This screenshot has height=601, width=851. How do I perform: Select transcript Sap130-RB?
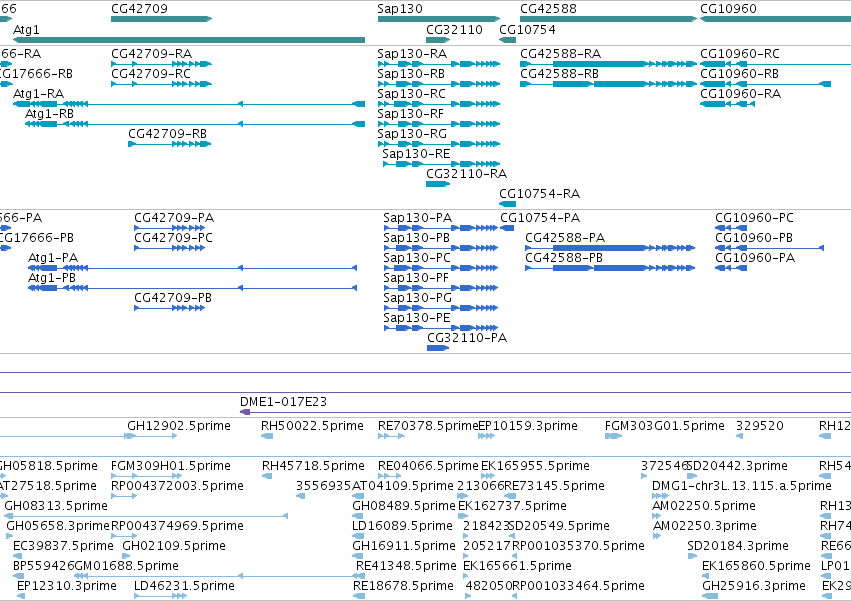[439, 84]
